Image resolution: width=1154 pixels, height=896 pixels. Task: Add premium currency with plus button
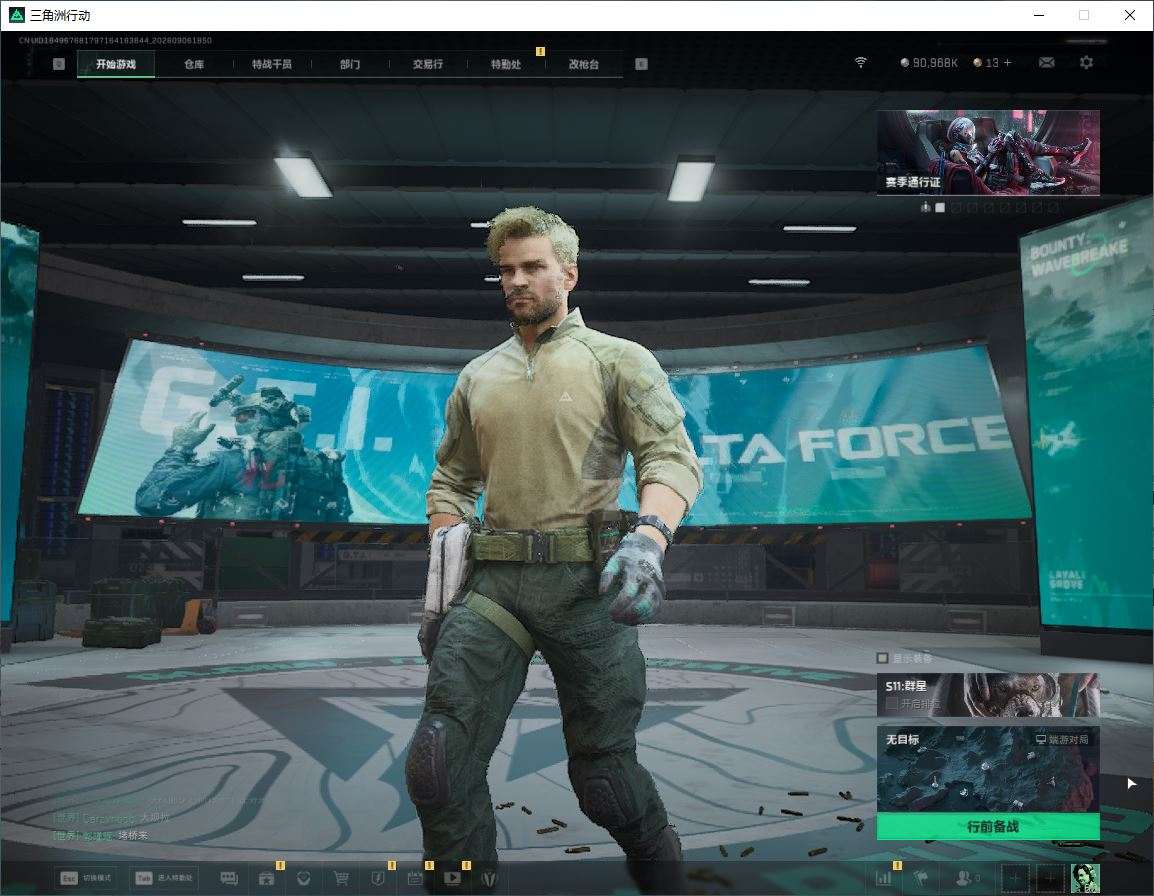(x=1008, y=63)
